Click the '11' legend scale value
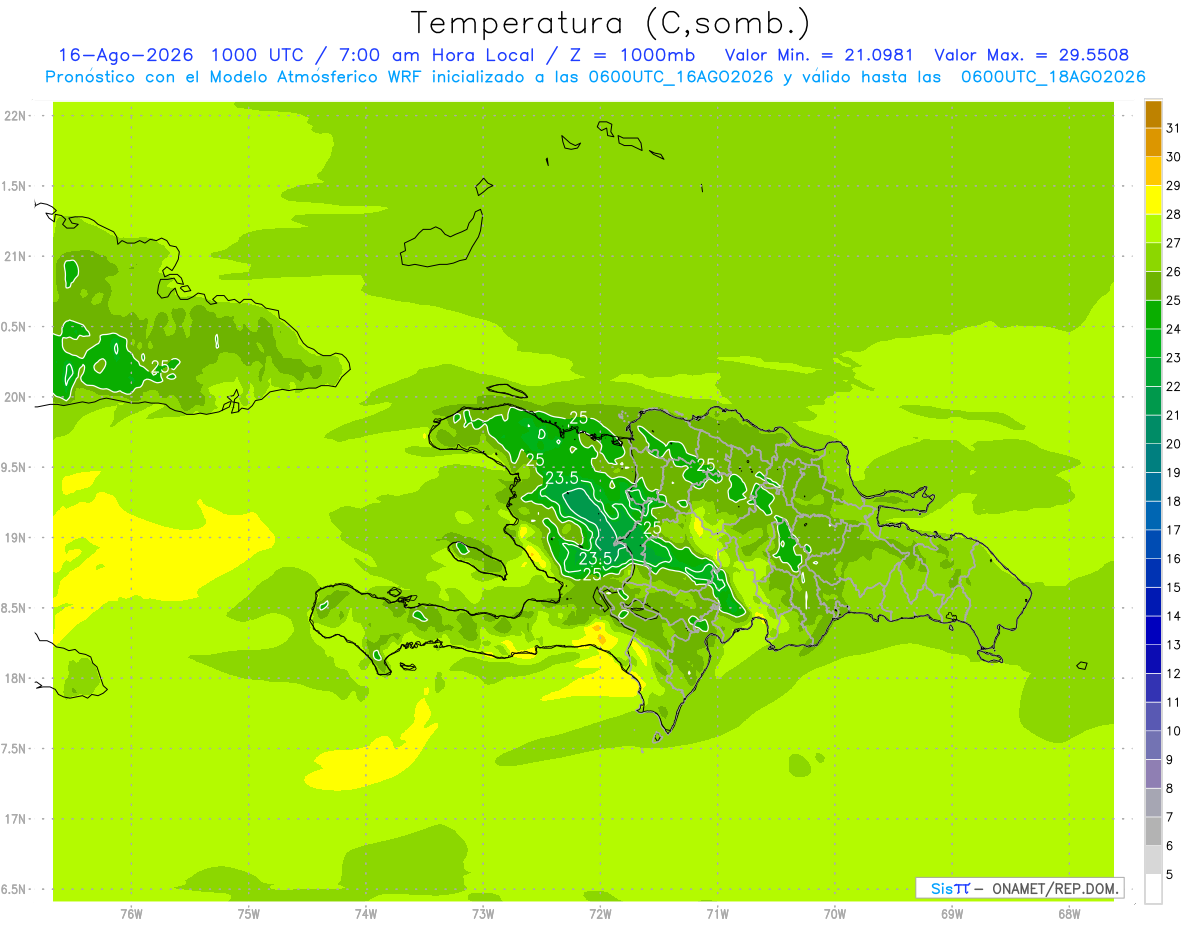This screenshot has height=927, width=1200. [x=1173, y=702]
